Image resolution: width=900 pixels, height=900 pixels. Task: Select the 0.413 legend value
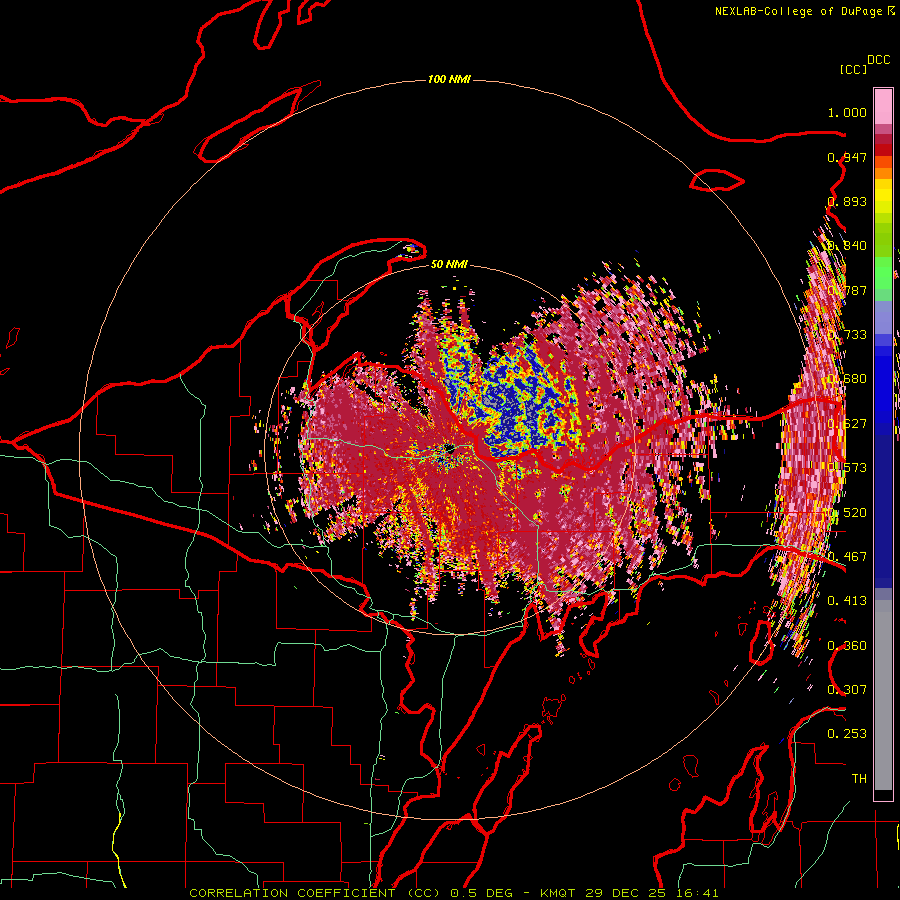pos(847,601)
